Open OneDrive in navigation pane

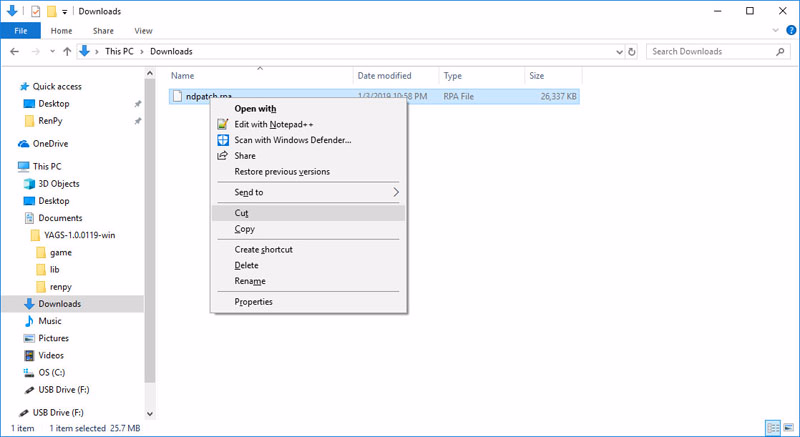coord(50,143)
